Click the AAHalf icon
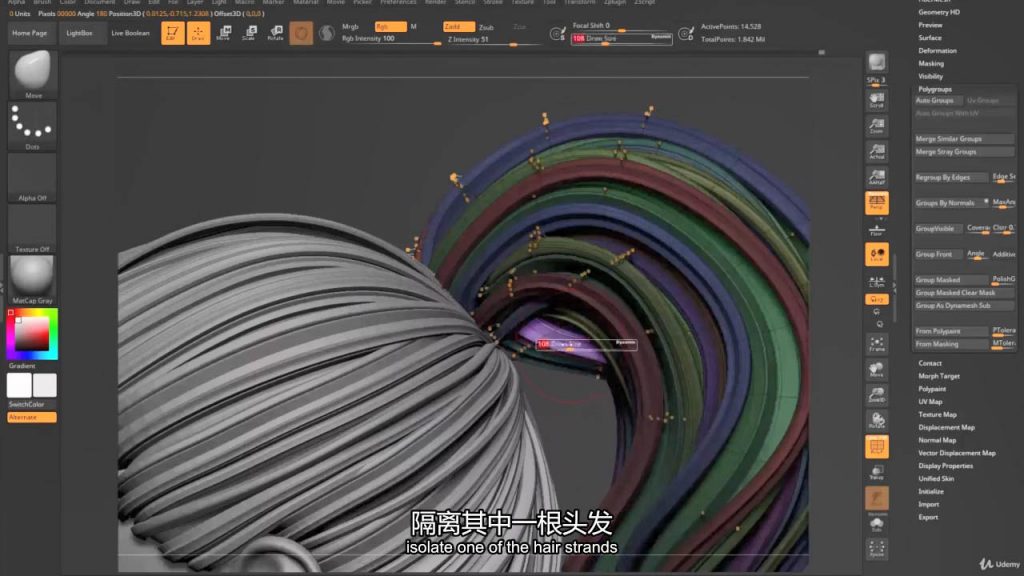The width and height of the screenshot is (1024, 576). click(x=876, y=177)
